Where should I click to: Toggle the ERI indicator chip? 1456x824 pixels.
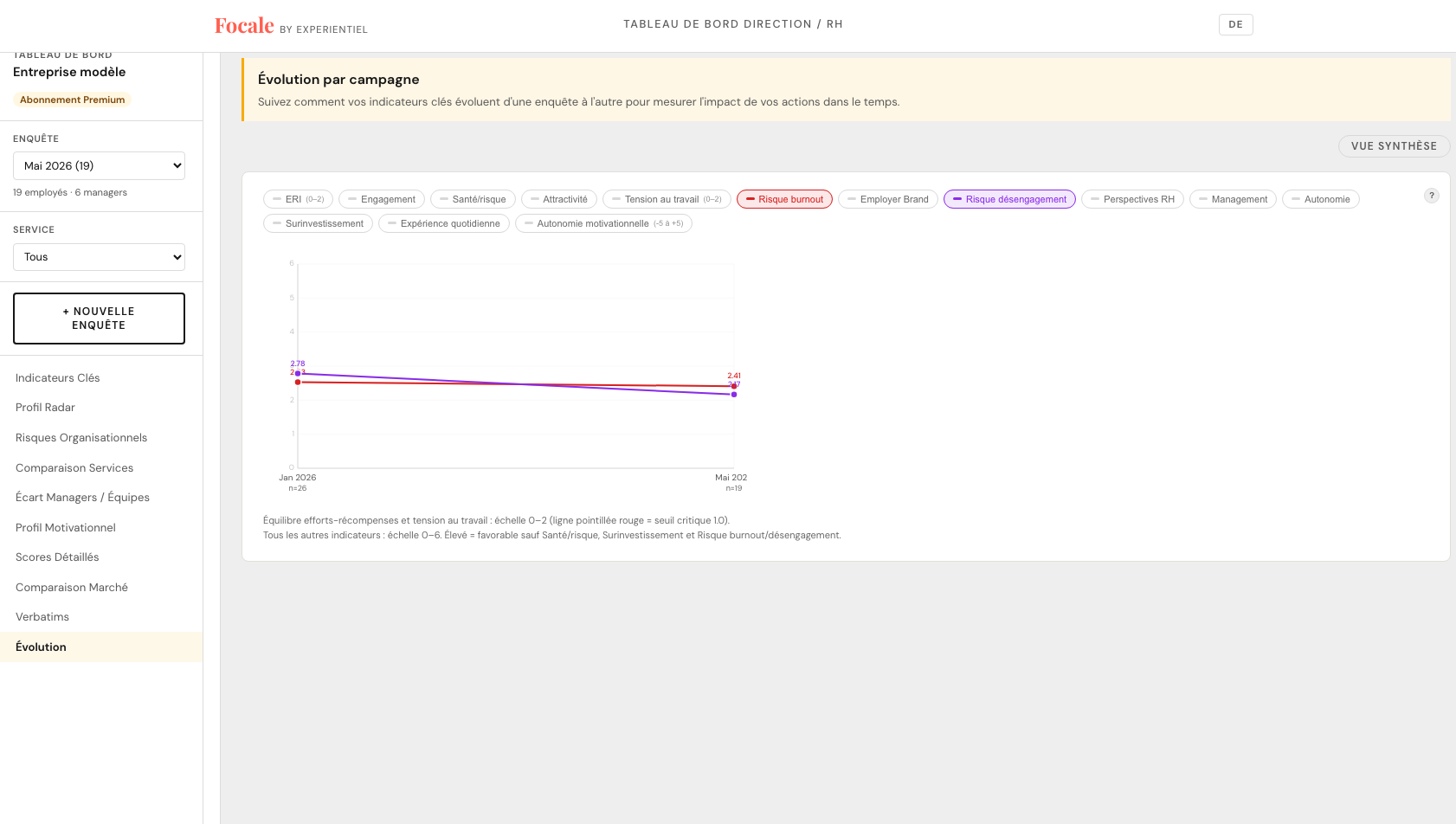[298, 199]
